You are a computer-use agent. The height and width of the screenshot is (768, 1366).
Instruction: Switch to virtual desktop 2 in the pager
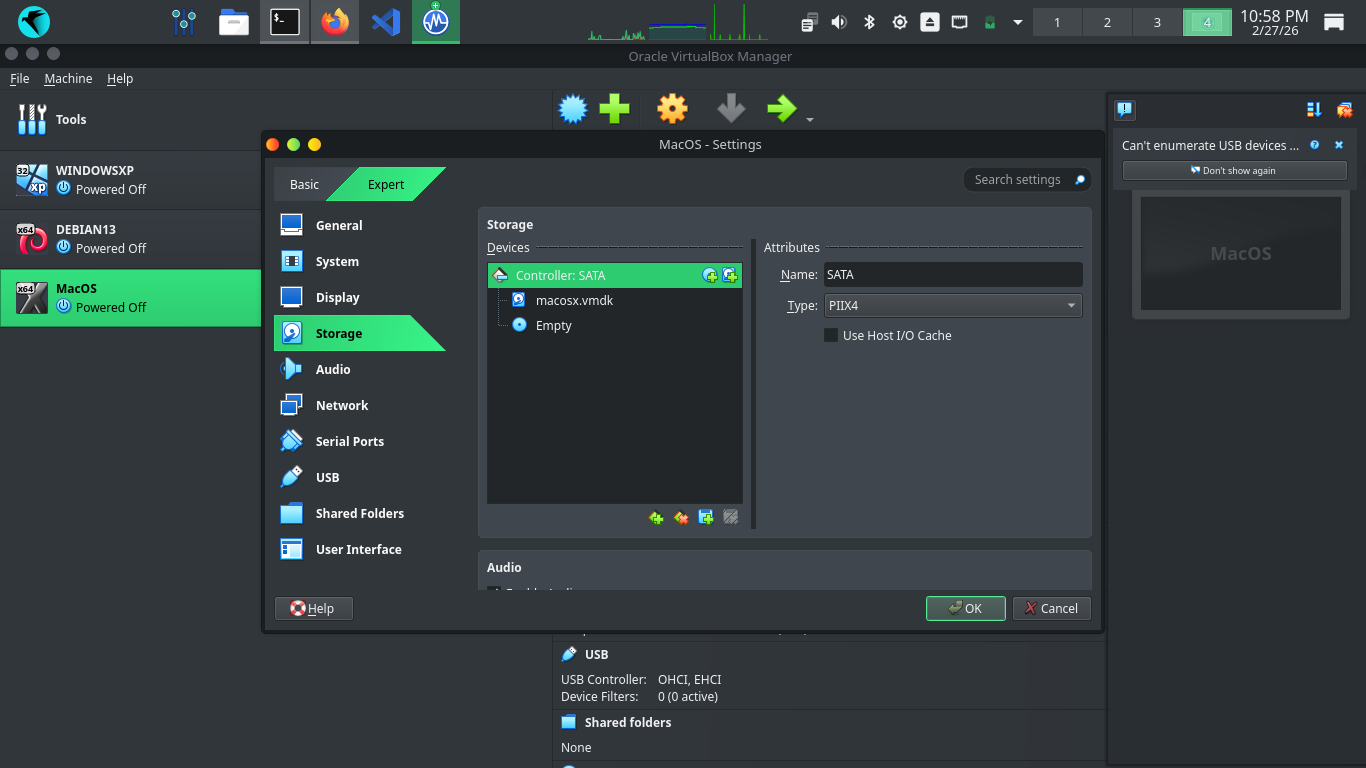(x=1107, y=22)
